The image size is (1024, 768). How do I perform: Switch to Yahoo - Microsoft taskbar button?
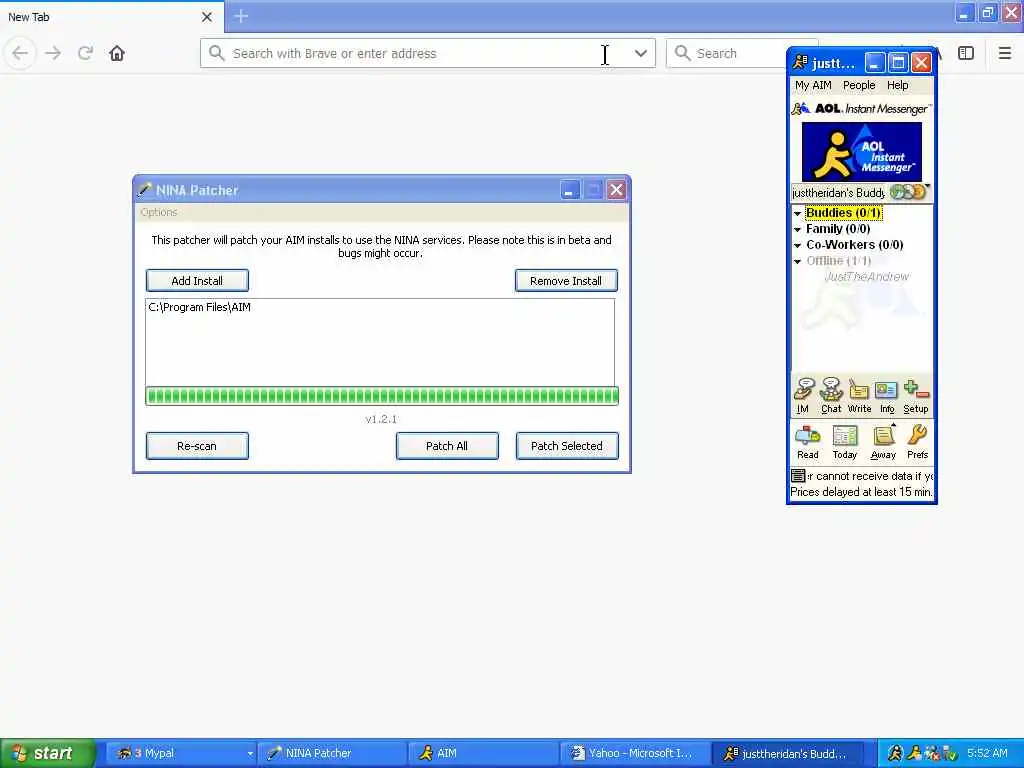tap(633, 754)
